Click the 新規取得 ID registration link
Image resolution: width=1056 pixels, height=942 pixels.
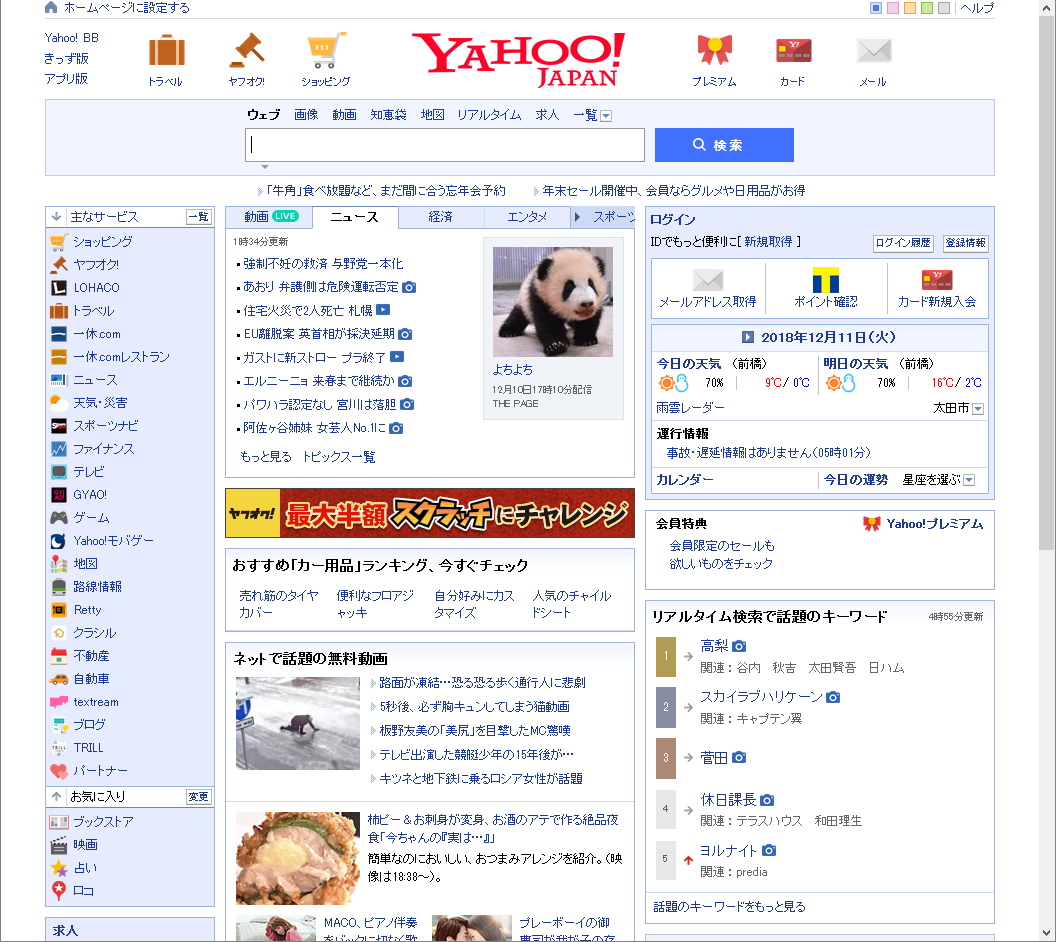pyautogui.click(x=768, y=242)
